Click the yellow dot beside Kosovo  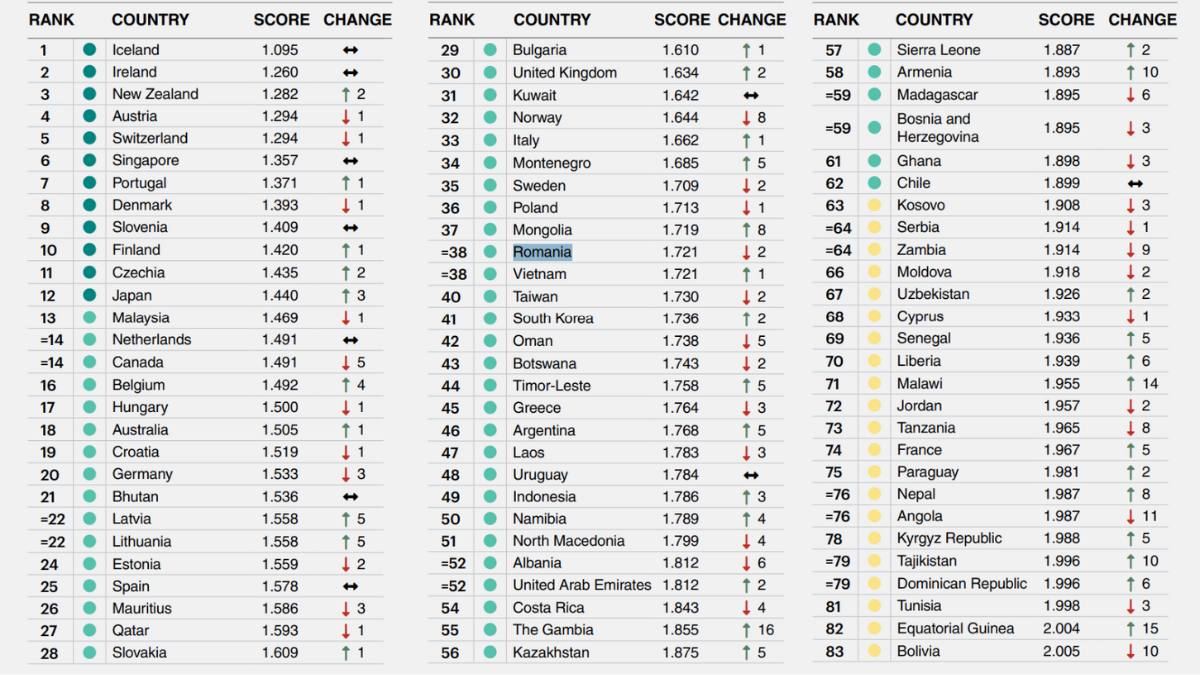pos(875,206)
